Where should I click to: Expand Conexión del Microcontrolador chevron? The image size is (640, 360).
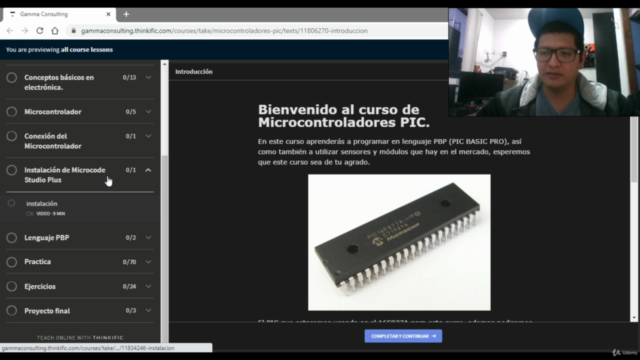148,136
